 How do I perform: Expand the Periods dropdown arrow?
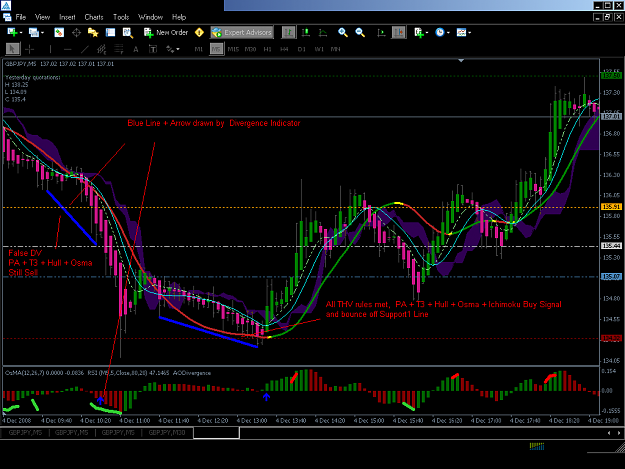pos(448,33)
